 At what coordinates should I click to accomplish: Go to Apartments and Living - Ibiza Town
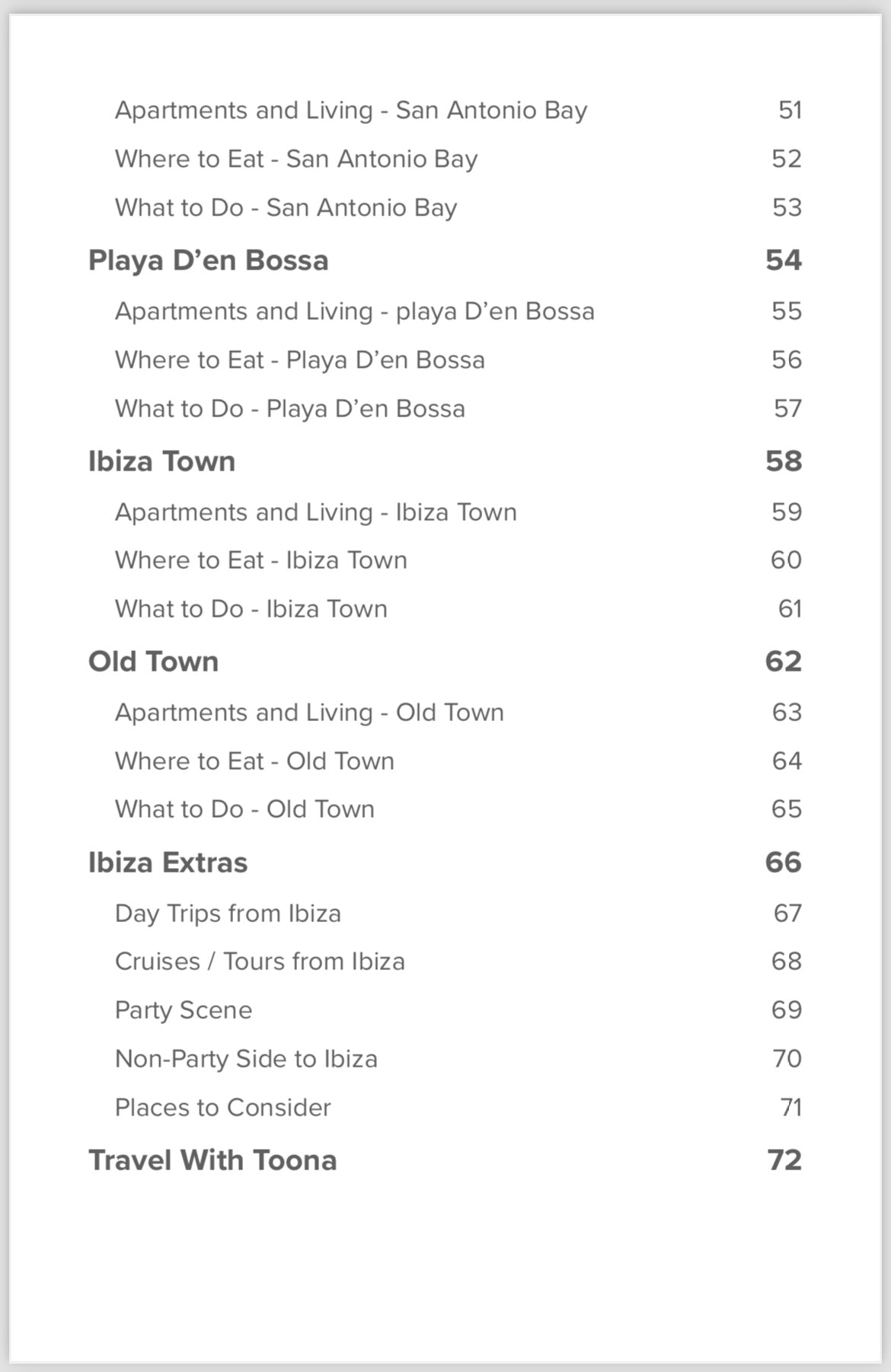[315, 512]
